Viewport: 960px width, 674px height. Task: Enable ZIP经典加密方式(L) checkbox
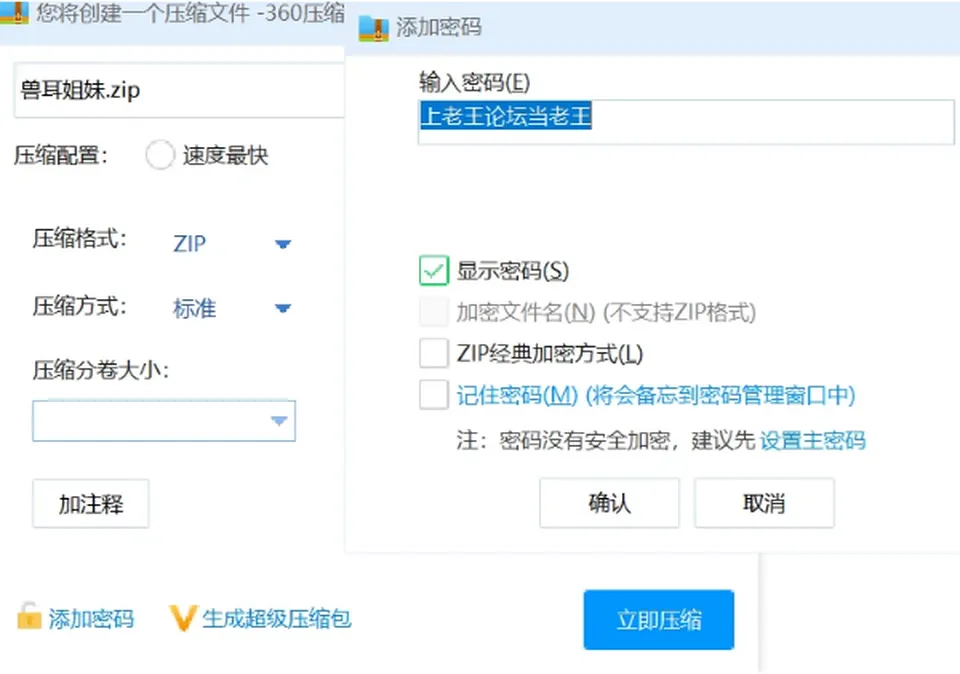coord(434,353)
